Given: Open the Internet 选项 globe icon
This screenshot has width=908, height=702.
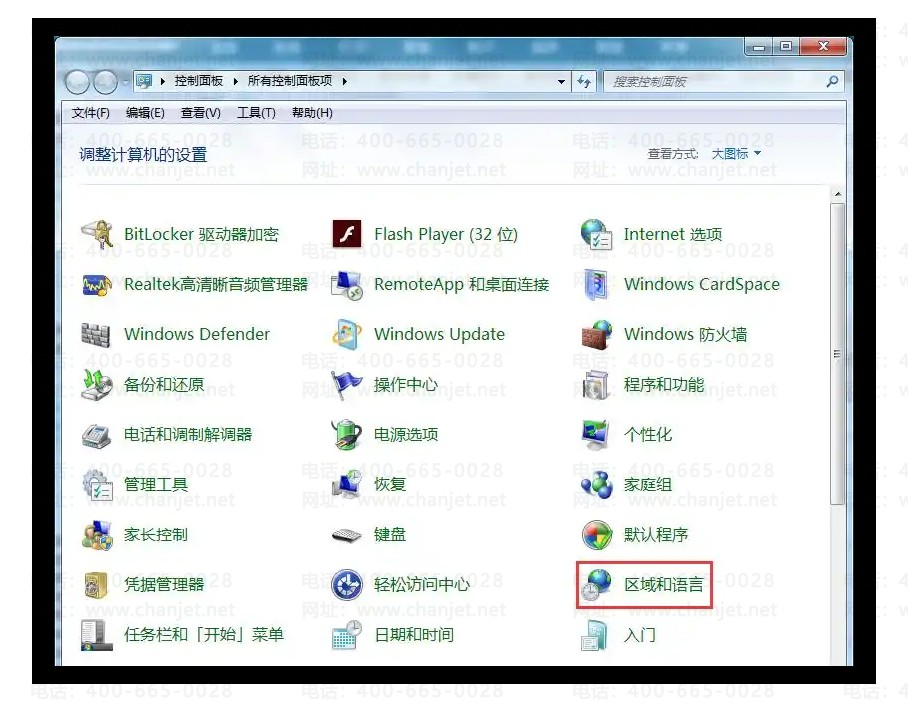Looking at the screenshot, I should point(596,234).
